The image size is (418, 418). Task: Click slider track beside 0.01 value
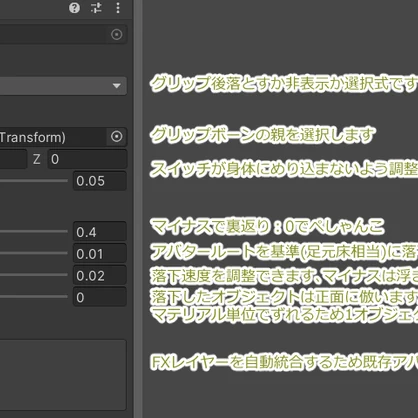(34, 253)
